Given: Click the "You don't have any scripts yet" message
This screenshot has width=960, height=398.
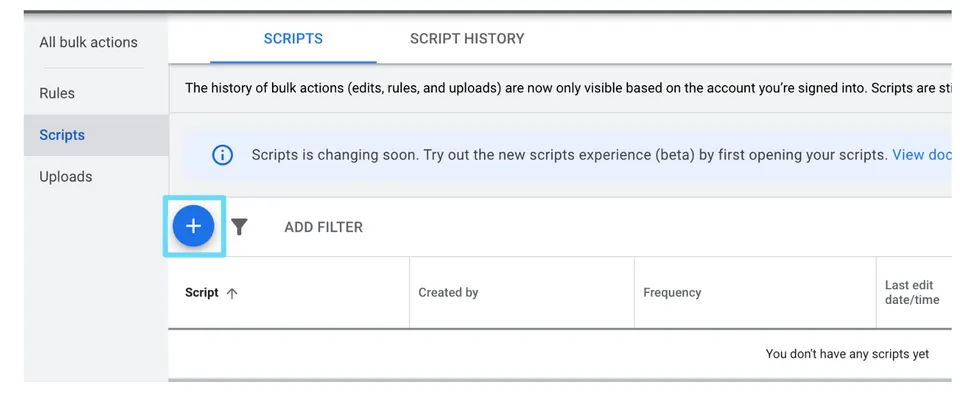Looking at the screenshot, I should [847, 354].
